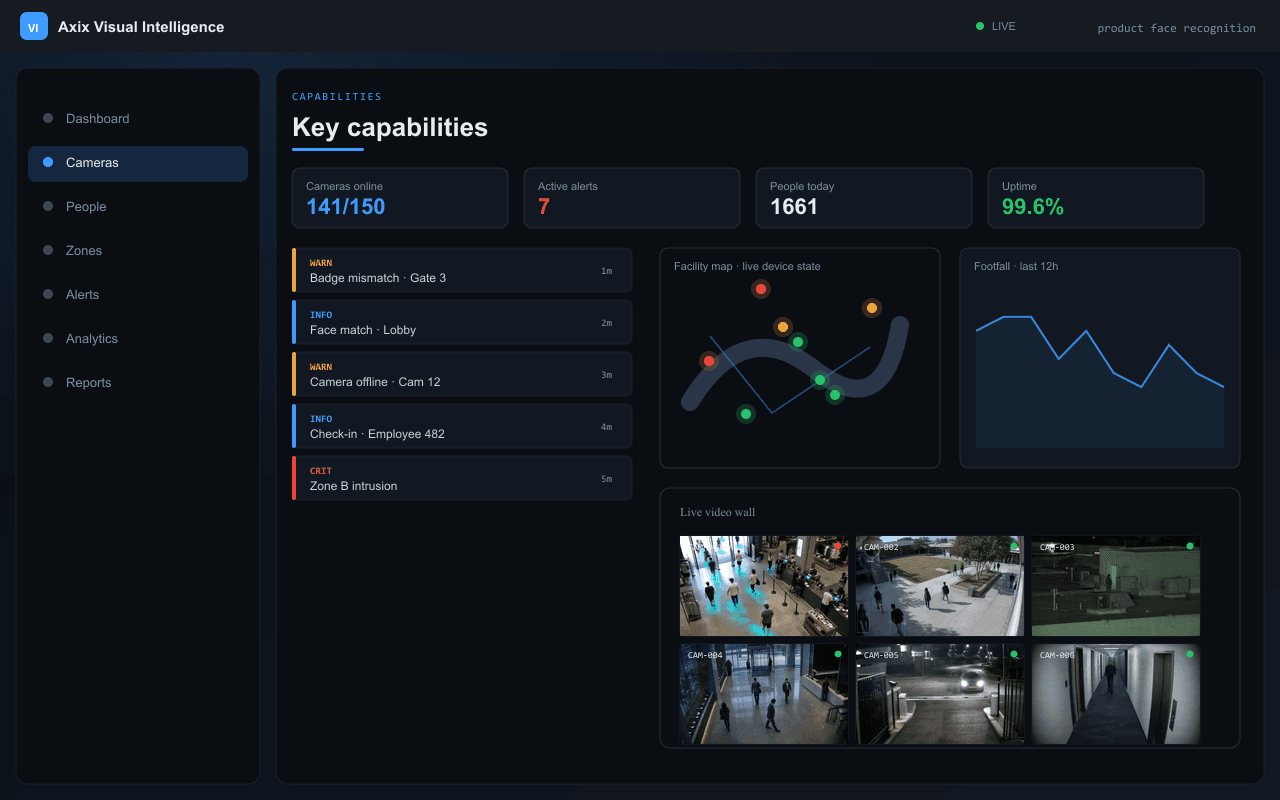Open the Cameras online 141/150 card

tap(400, 198)
